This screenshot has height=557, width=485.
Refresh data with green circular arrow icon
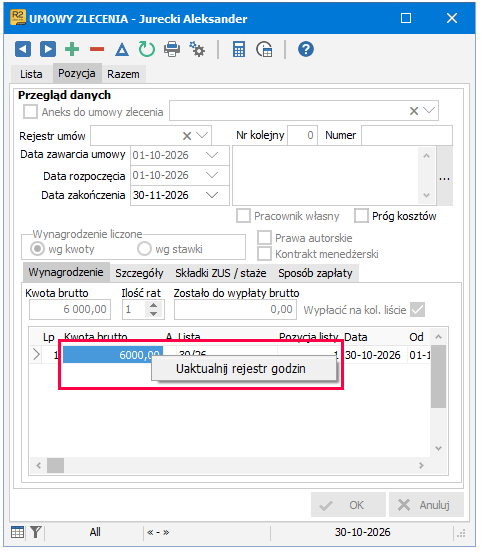(147, 49)
